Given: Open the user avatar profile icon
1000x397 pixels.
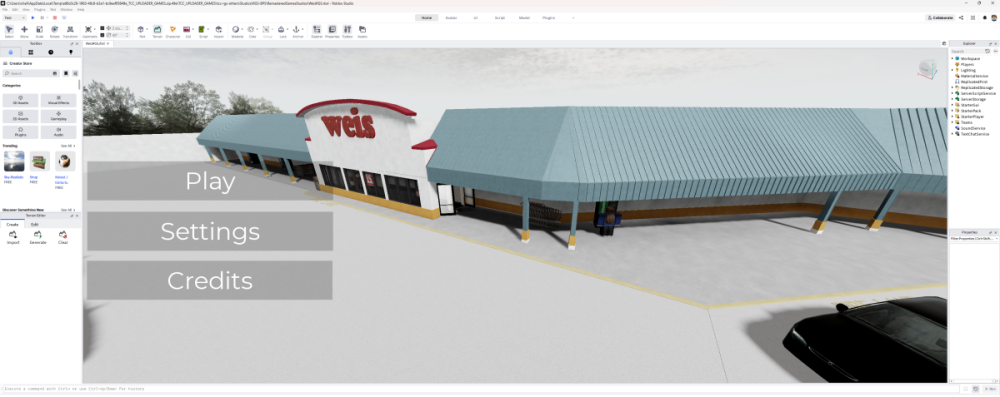Looking at the screenshot, I should pyautogui.click(x=994, y=18).
